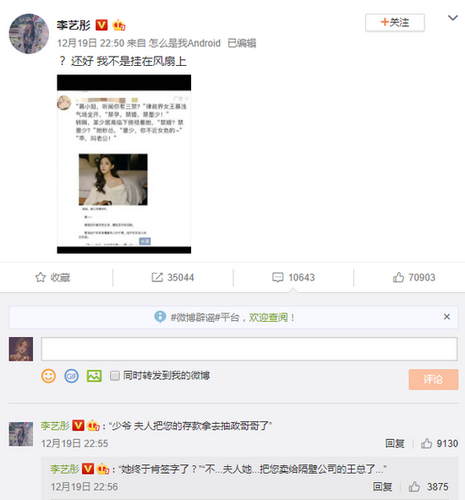The height and width of the screenshot is (500, 465).
Task: Like the reply with 3875 likes
Action: tap(414, 487)
